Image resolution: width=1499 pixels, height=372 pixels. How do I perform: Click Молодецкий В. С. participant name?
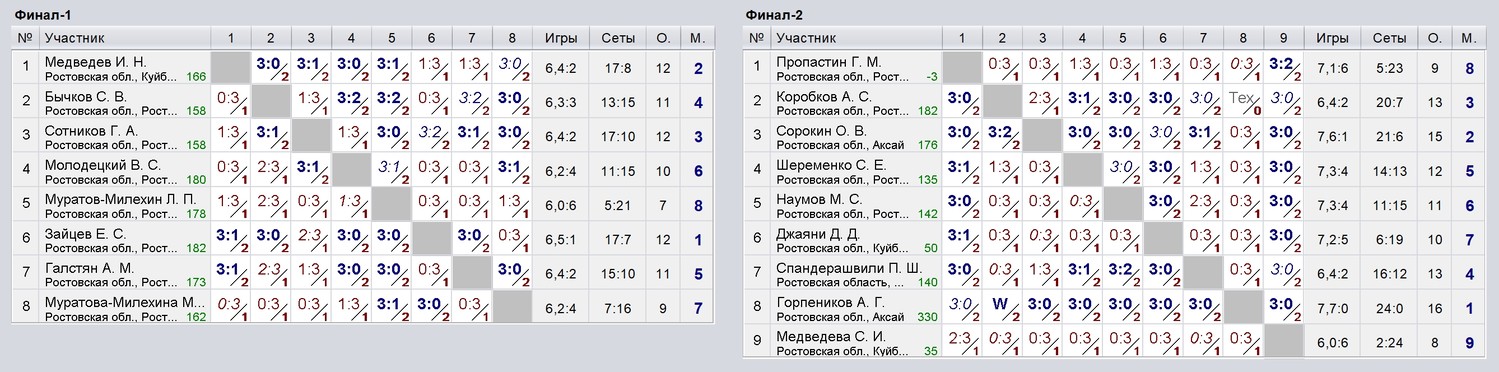pos(100,165)
